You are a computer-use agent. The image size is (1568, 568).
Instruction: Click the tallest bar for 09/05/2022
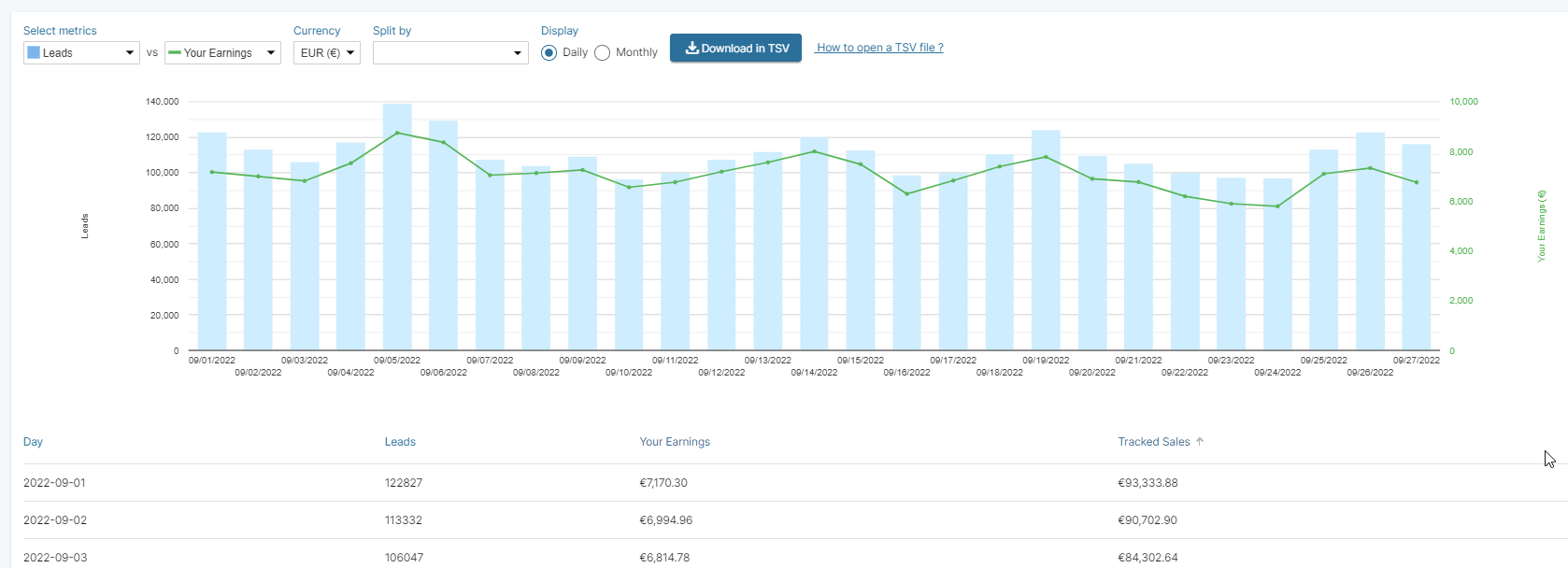[397, 243]
